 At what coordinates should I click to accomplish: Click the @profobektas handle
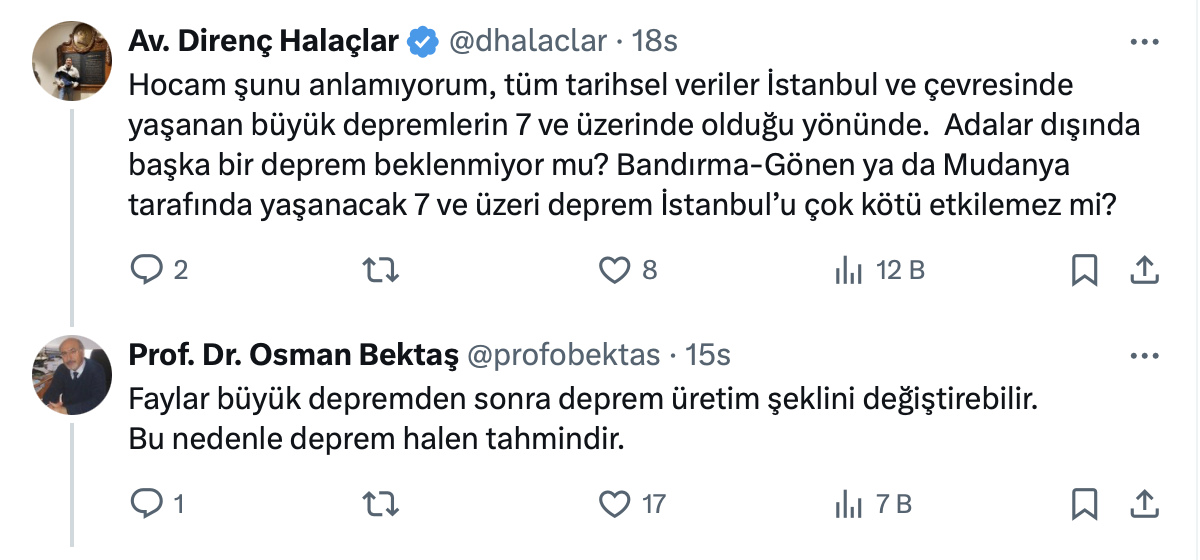click(562, 355)
